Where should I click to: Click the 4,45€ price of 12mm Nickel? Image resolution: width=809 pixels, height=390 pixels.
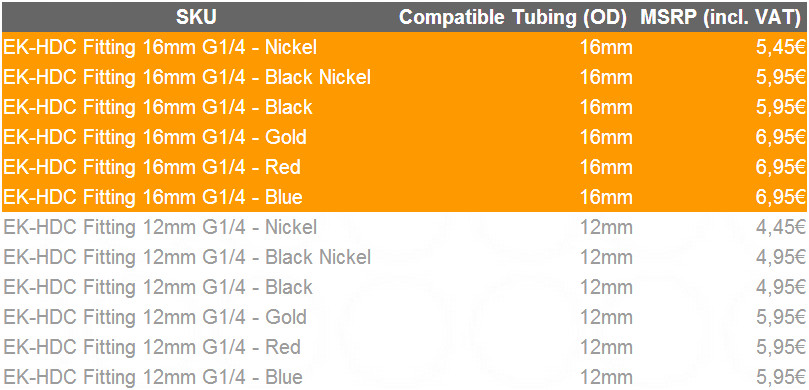pos(779,228)
